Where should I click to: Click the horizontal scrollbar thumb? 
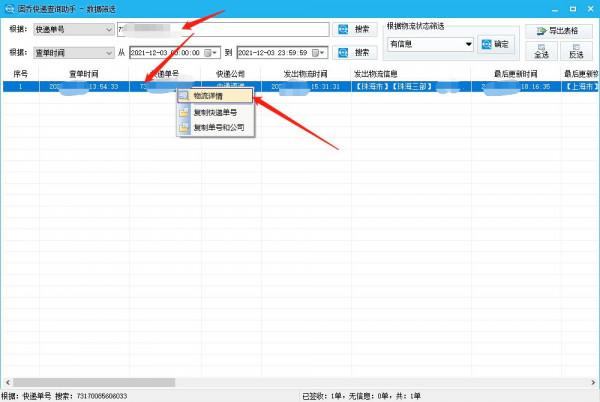(94, 382)
